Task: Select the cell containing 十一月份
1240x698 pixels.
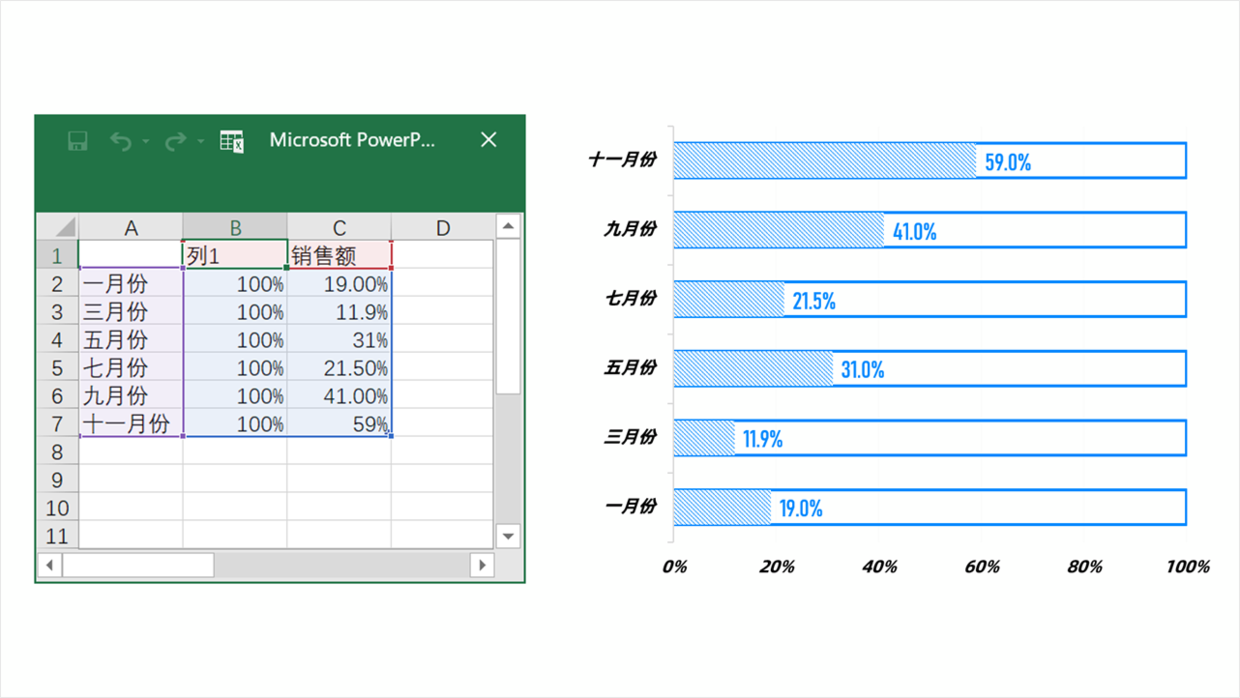Action: tap(131, 424)
